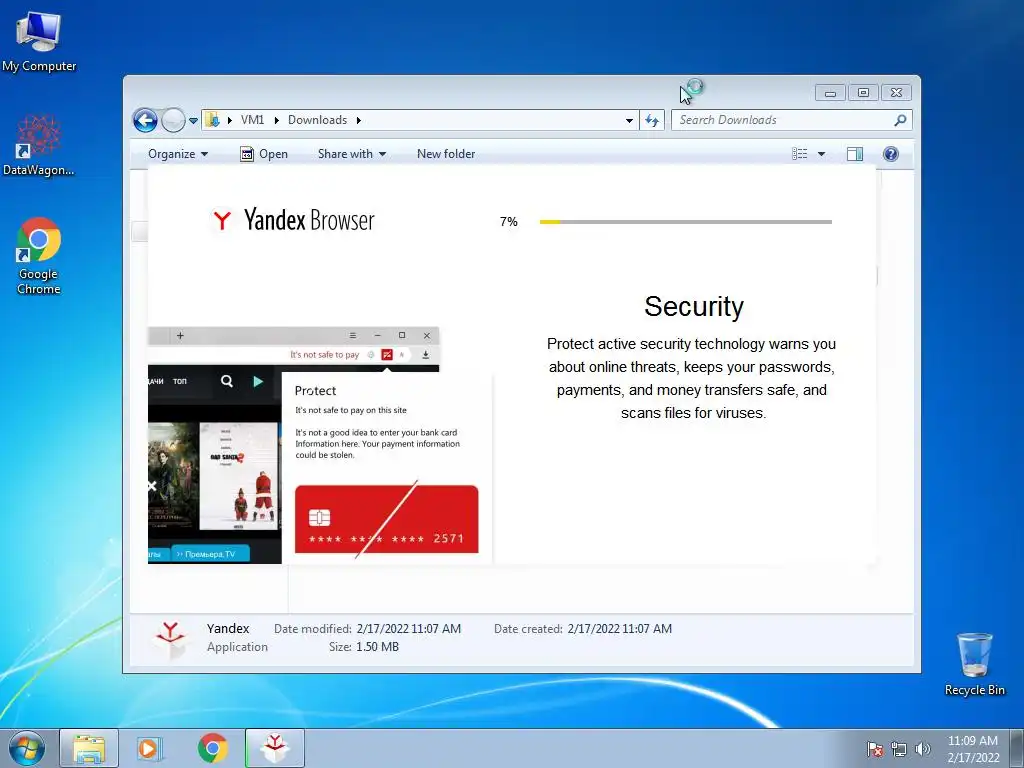Image resolution: width=1024 pixels, height=768 pixels.
Task: Click the Explorer Back navigation button
Action: tap(145, 120)
